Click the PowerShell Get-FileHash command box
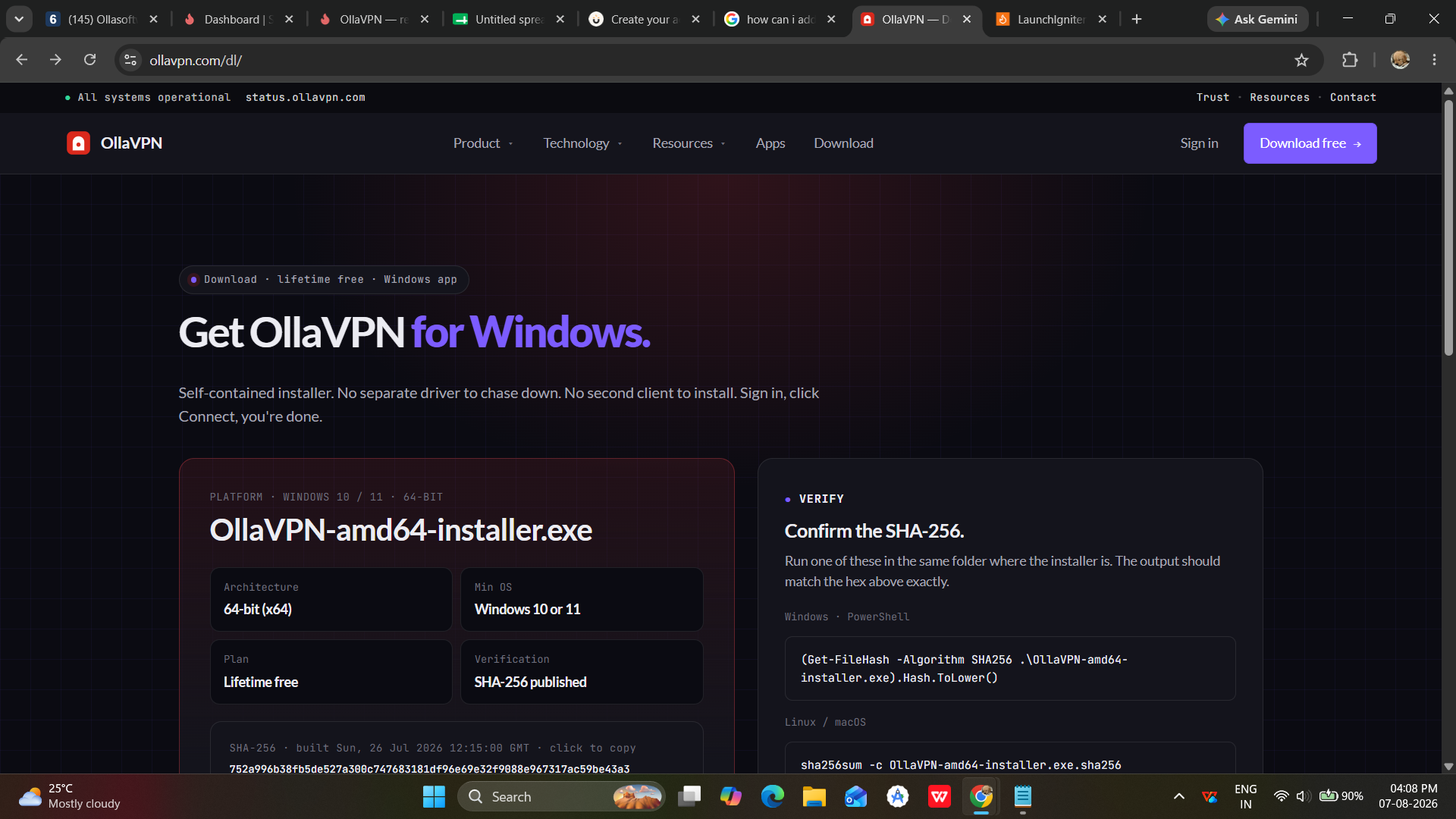Screen dimensions: 1456x819 click(1009, 668)
